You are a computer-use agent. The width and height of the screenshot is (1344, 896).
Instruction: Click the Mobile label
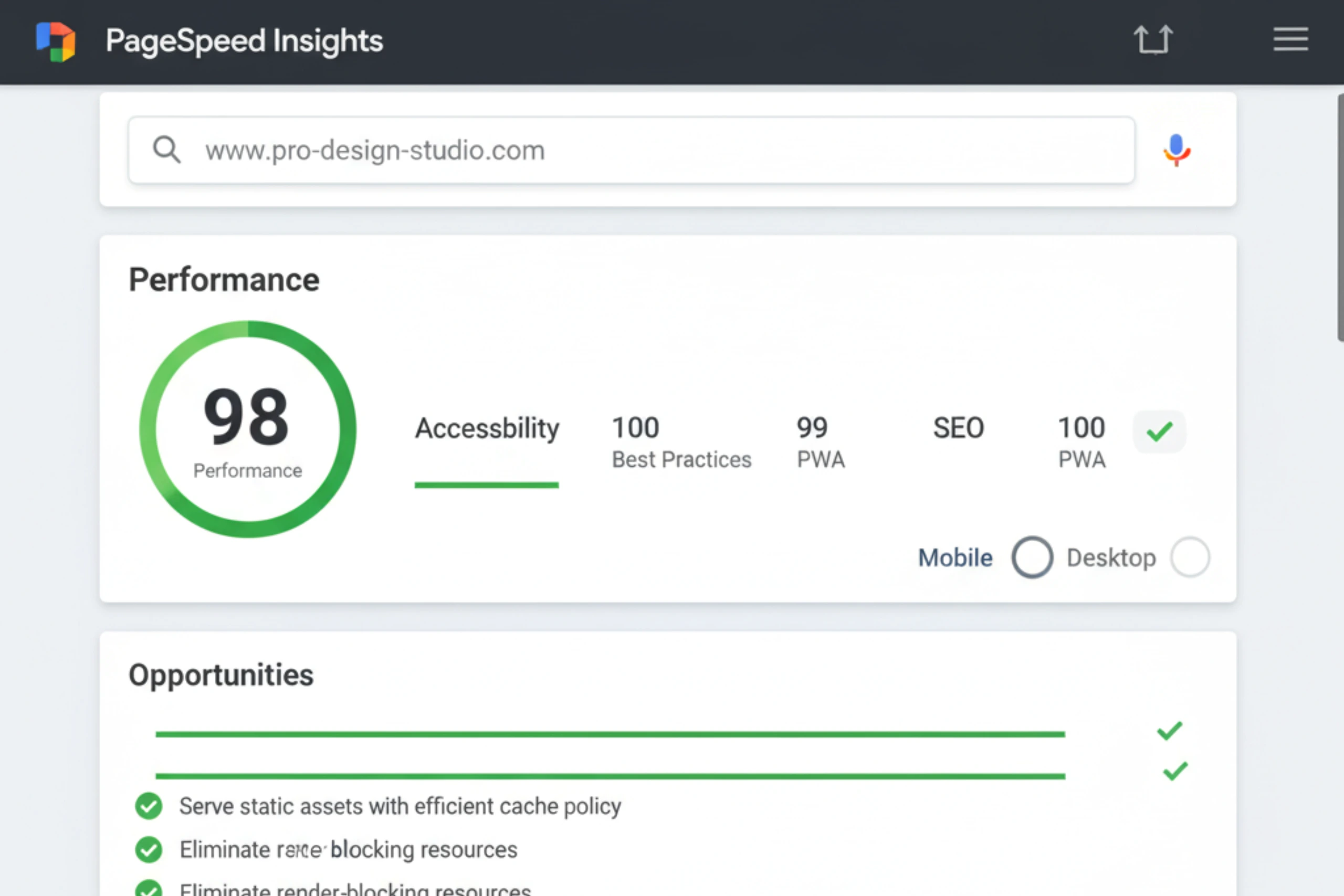(x=955, y=558)
